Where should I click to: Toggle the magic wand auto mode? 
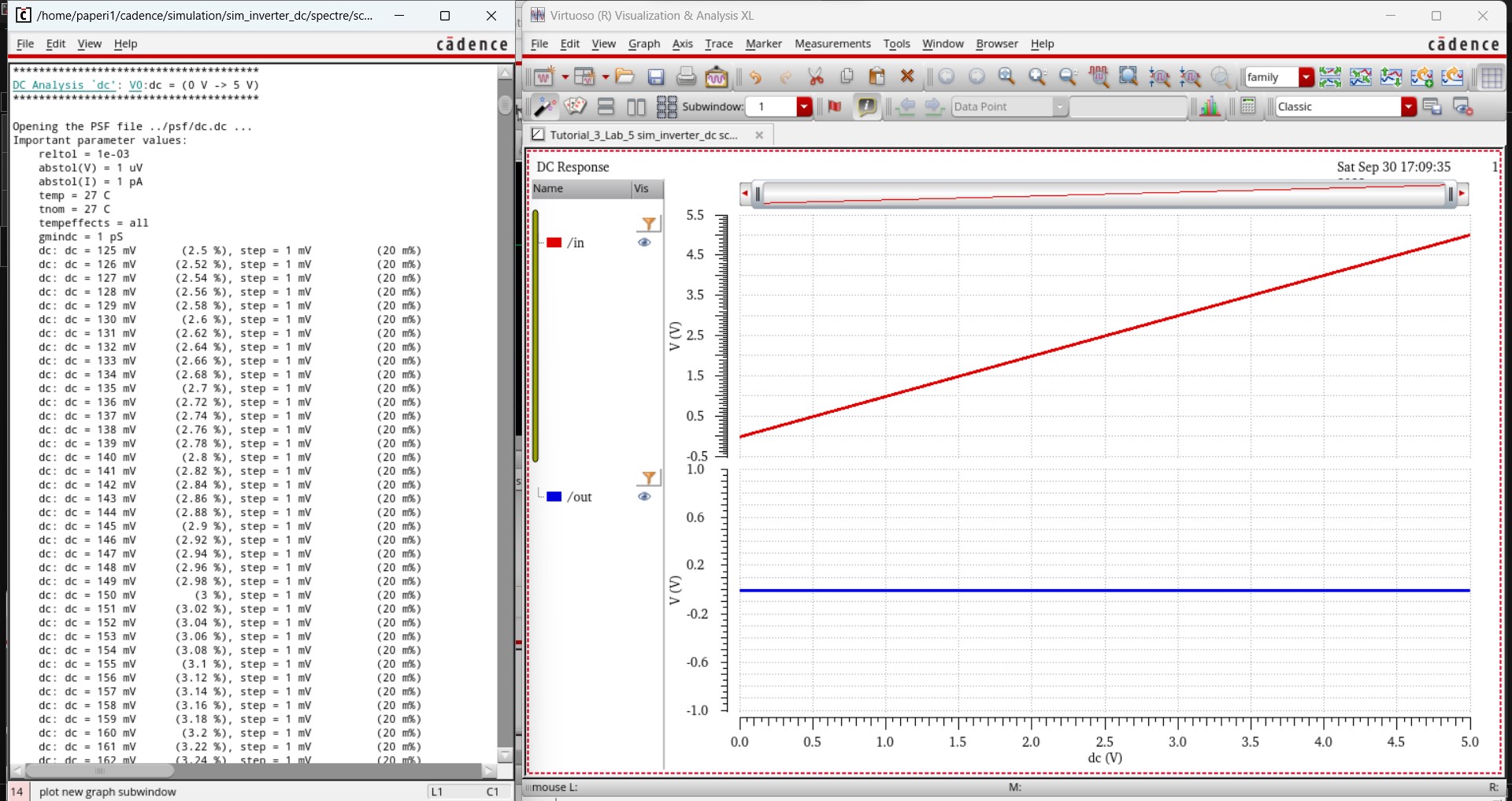pos(544,106)
